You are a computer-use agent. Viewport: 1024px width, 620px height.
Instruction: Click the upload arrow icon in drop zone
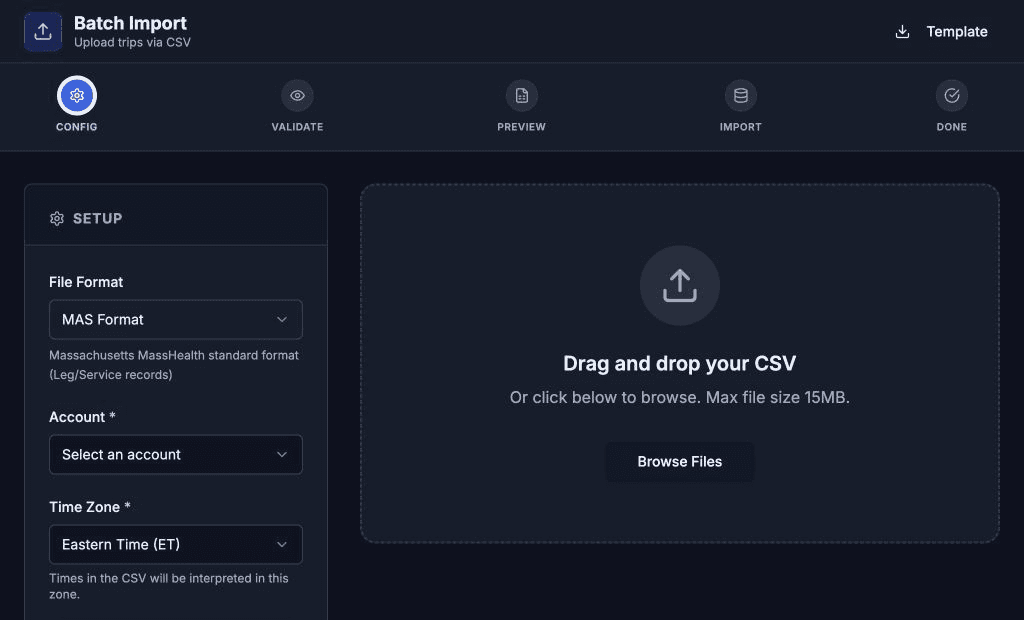[x=680, y=286]
